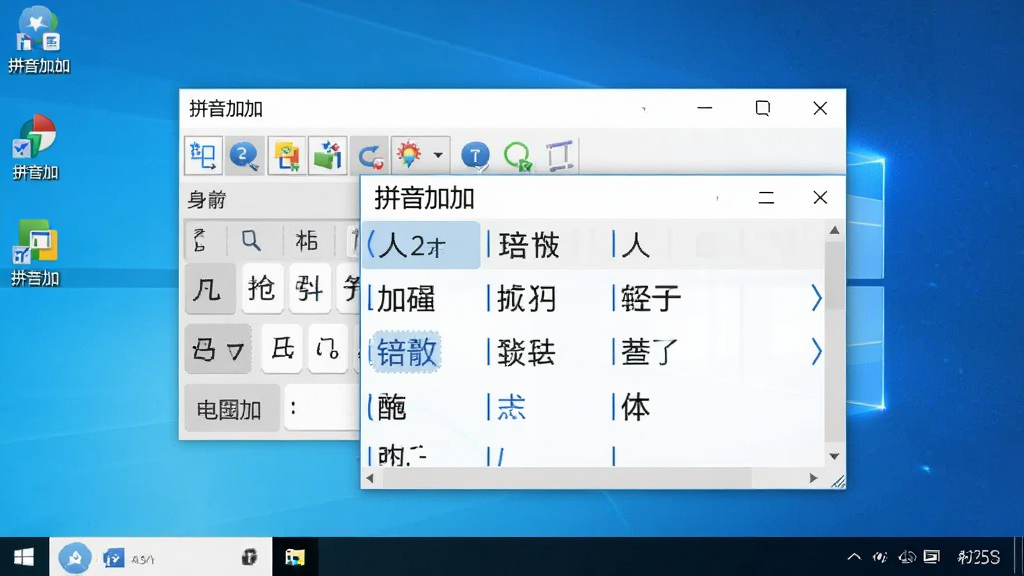
Task: Click the 氏 key button
Action: point(282,349)
